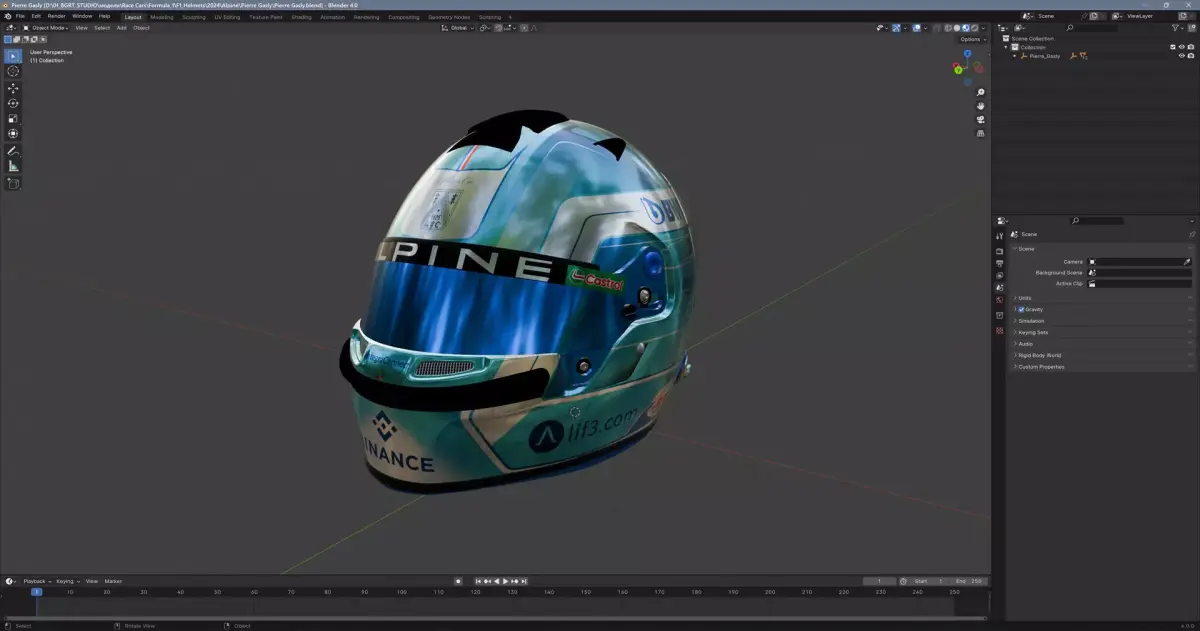Select the Cursor tool
1200x631 pixels.
coord(13,72)
